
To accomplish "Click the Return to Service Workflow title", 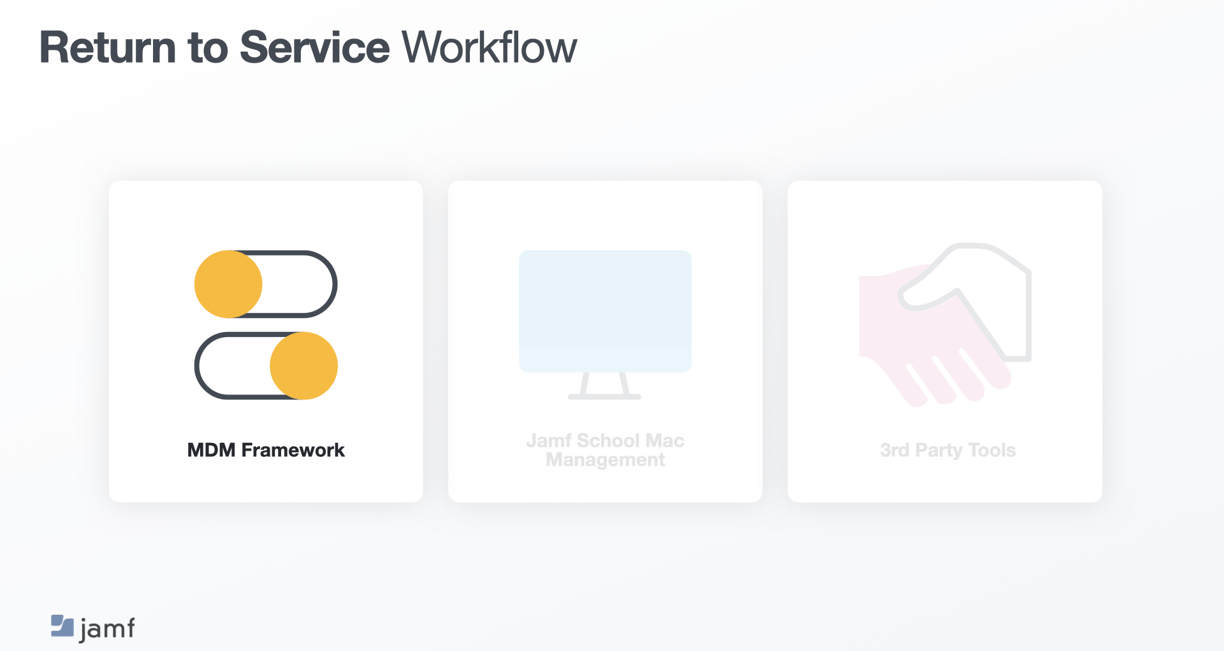I will pyautogui.click(x=308, y=47).
